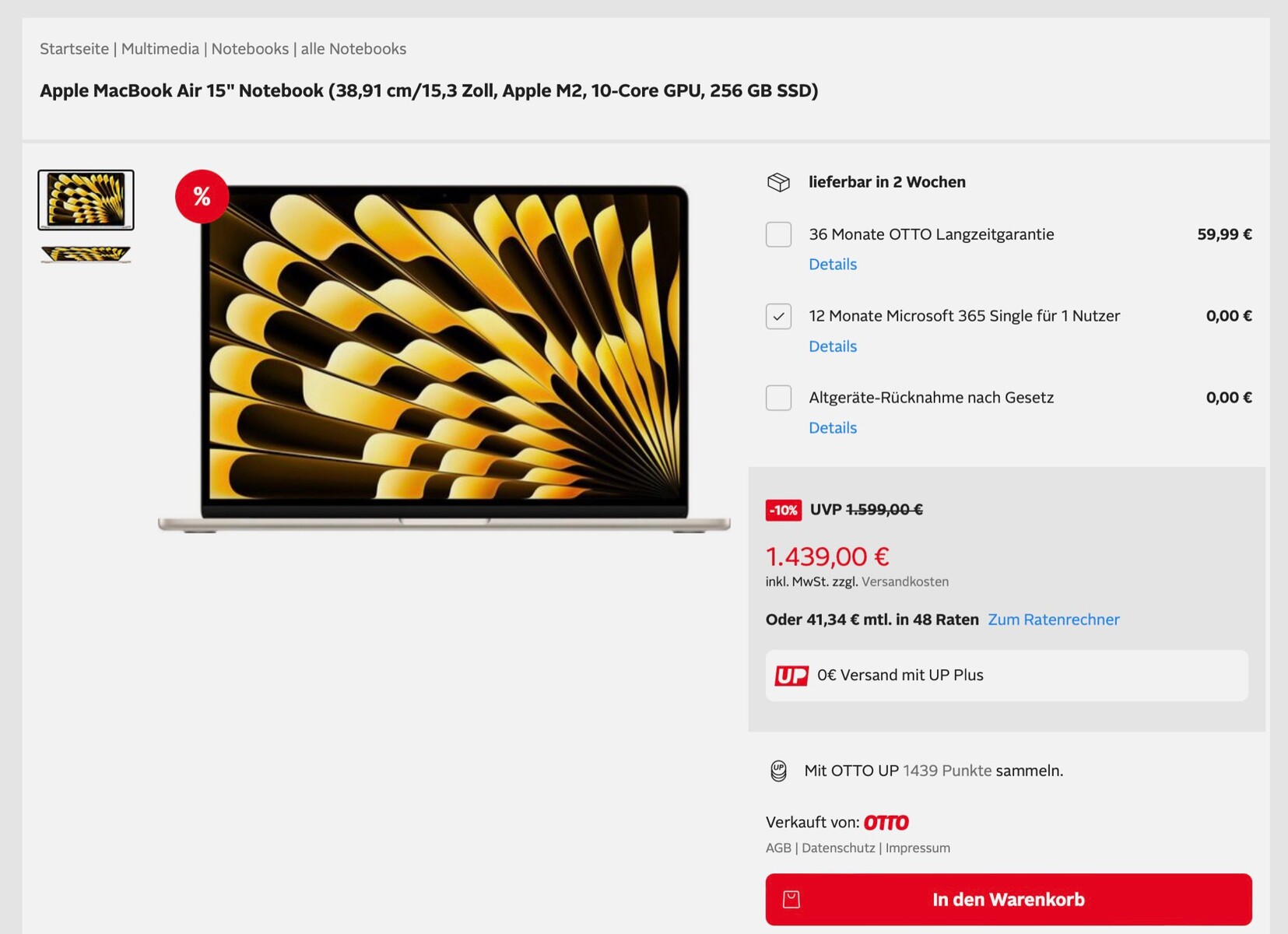
Task: Click the OTTO seller logo
Action: pos(886,823)
